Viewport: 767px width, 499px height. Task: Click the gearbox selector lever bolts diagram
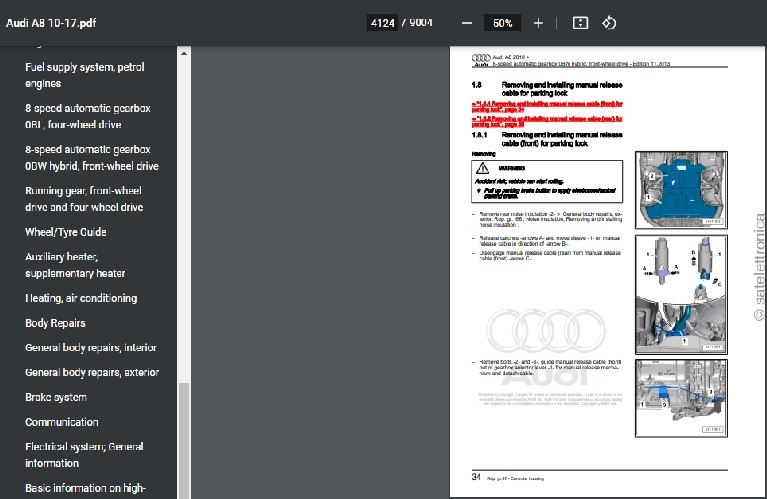tap(681, 398)
